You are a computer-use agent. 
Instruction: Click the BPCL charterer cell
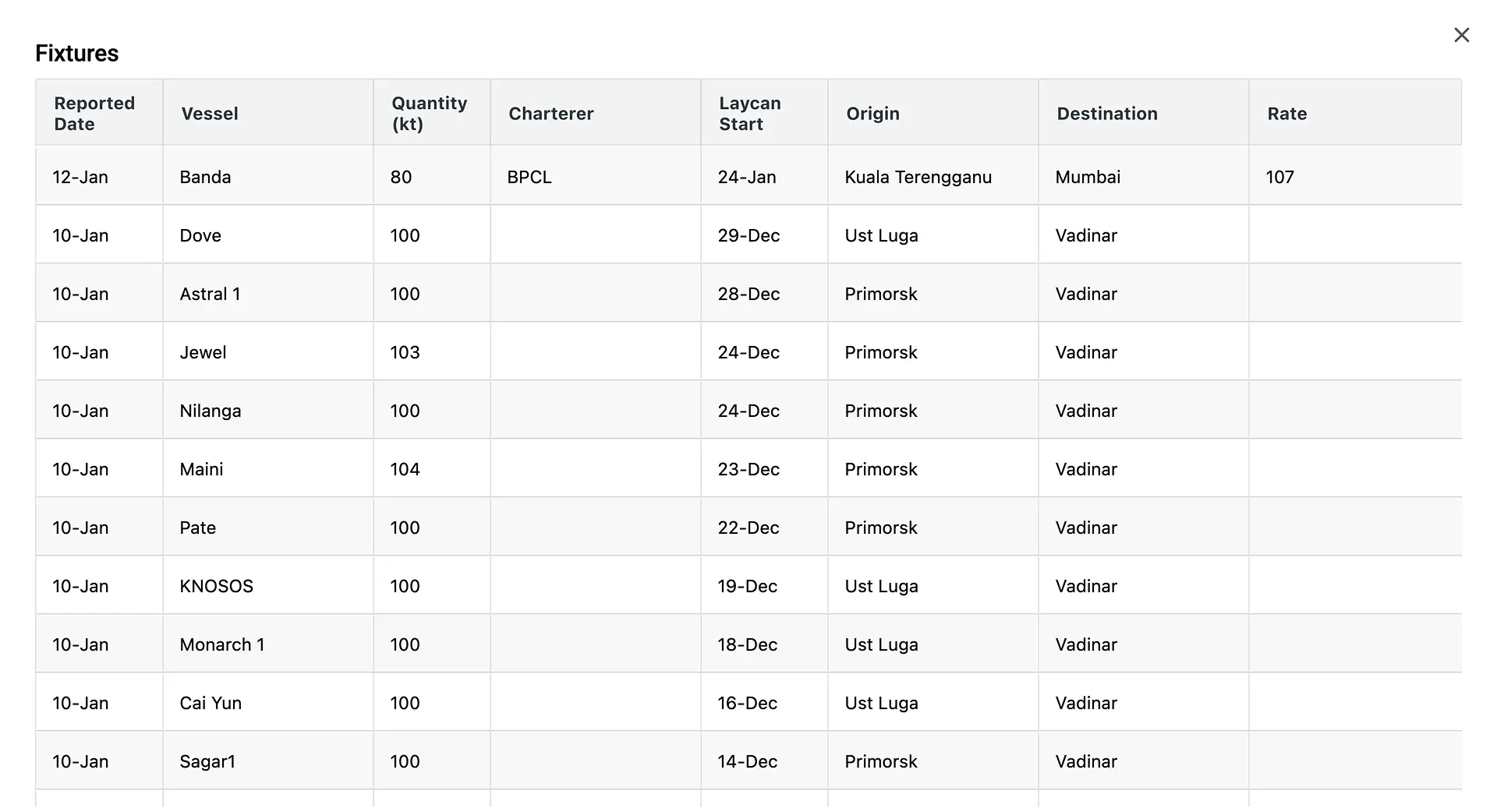pos(529,176)
